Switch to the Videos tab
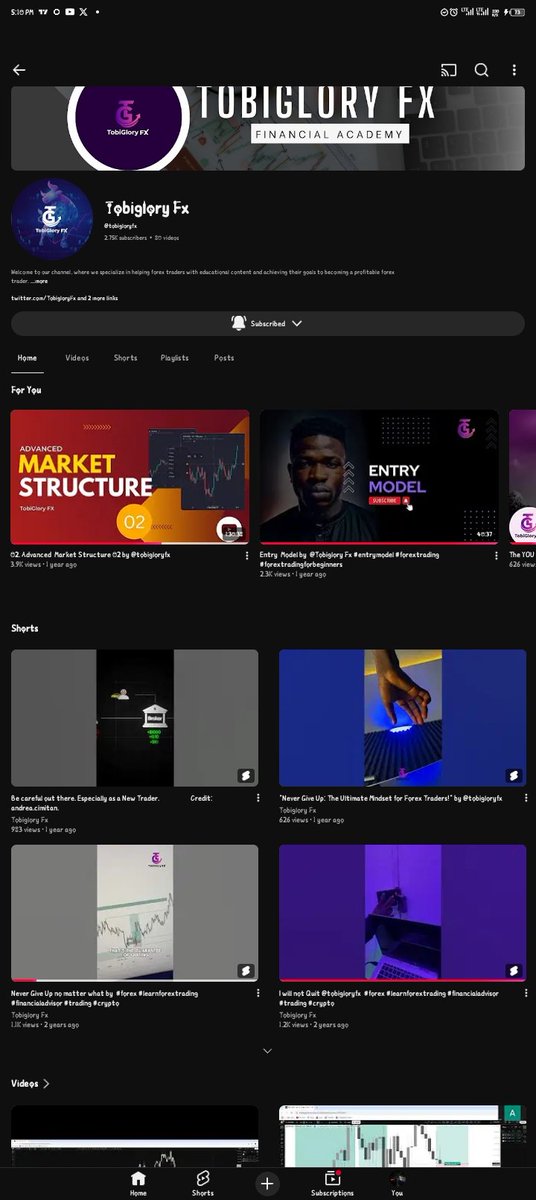Viewport: 536px width, 1200px height. (77, 358)
